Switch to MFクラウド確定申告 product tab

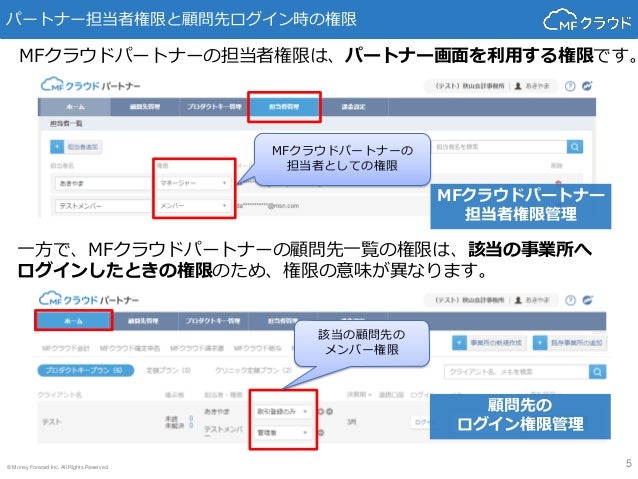pos(130,348)
